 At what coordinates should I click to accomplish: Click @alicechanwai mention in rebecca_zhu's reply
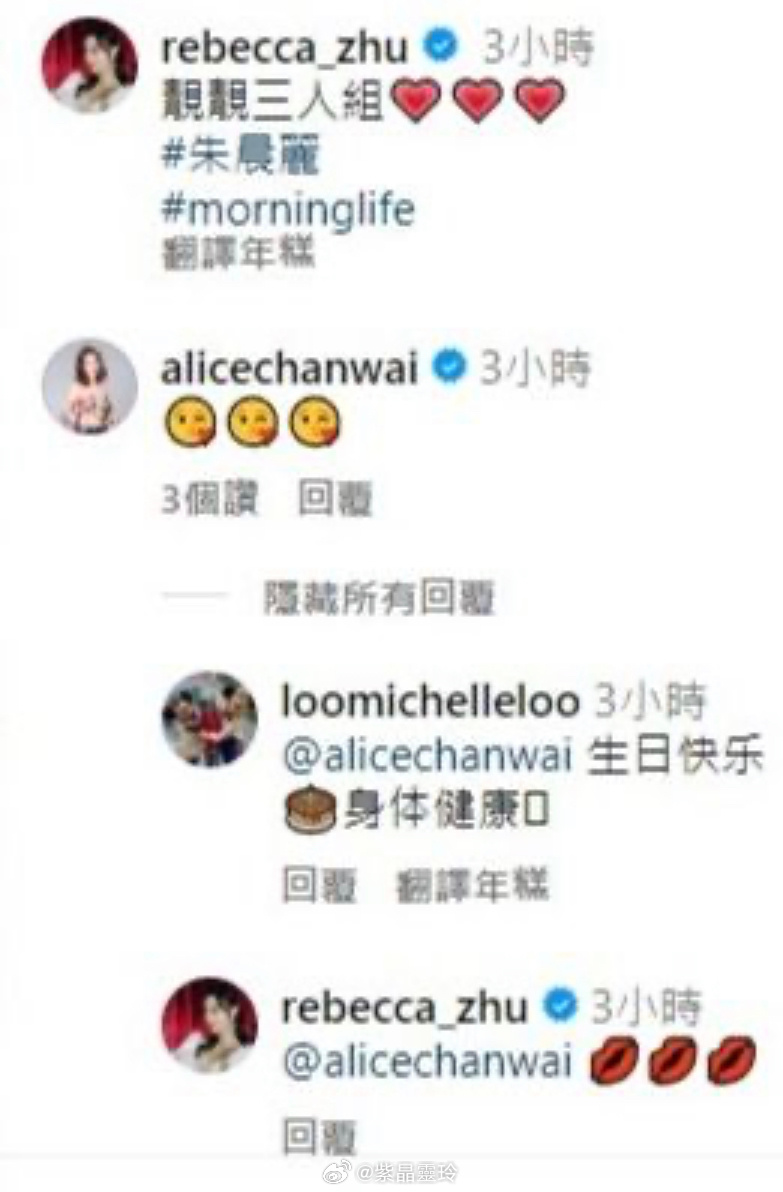(x=427, y=1061)
